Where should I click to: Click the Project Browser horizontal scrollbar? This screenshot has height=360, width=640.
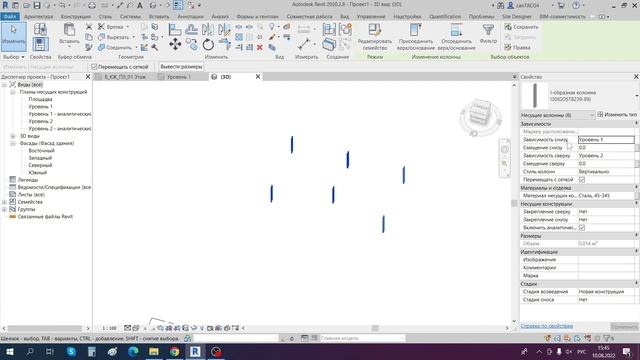(x=45, y=328)
